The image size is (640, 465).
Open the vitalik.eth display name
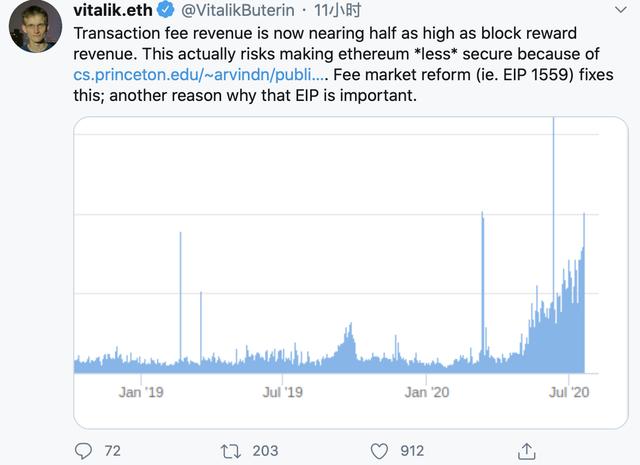point(111,10)
